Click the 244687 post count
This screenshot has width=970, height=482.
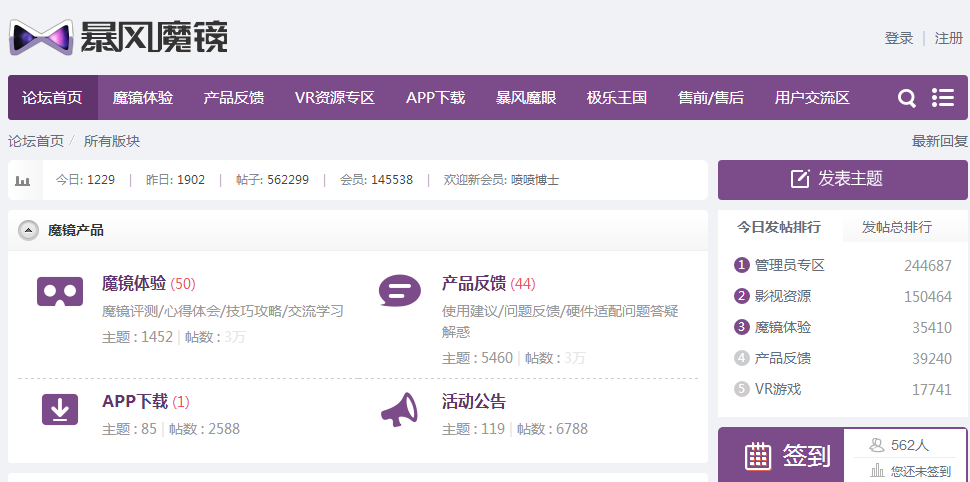[x=928, y=266]
